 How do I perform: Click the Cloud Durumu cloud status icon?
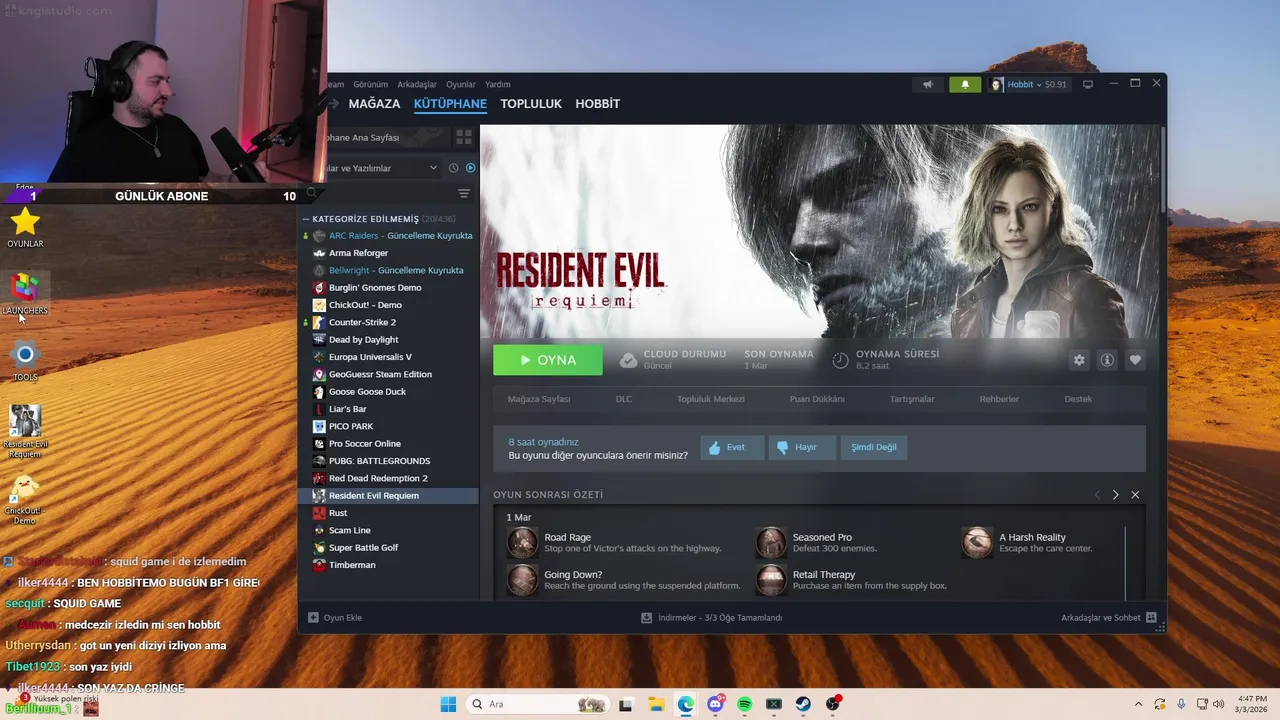click(x=628, y=360)
